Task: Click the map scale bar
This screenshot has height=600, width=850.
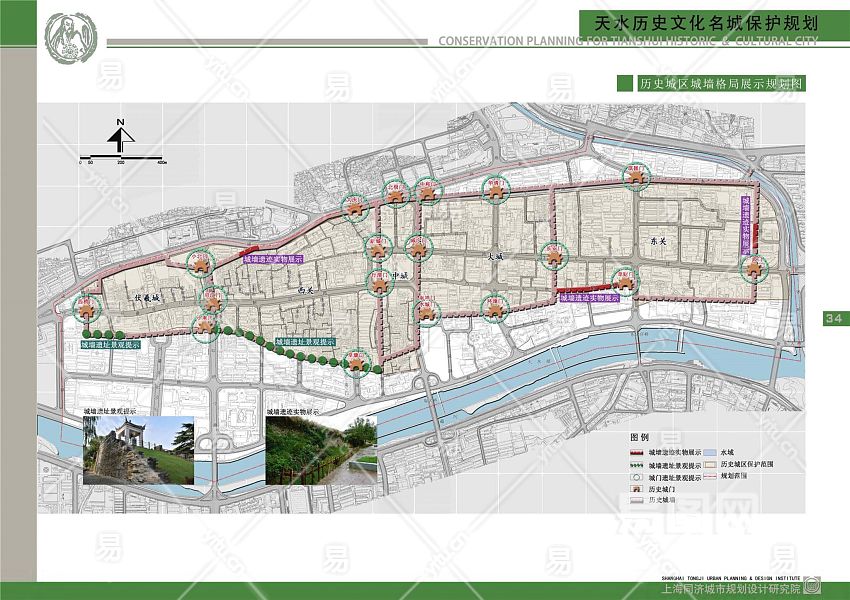Action: click(x=123, y=159)
